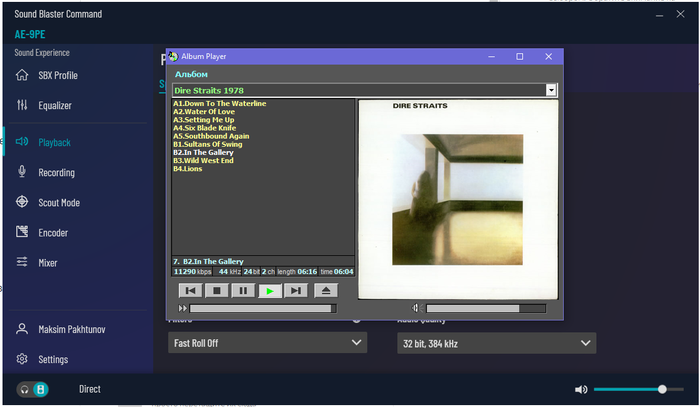Click the fast-forward icon beside seek bar
700x407 pixels.
pyautogui.click(x=183, y=308)
